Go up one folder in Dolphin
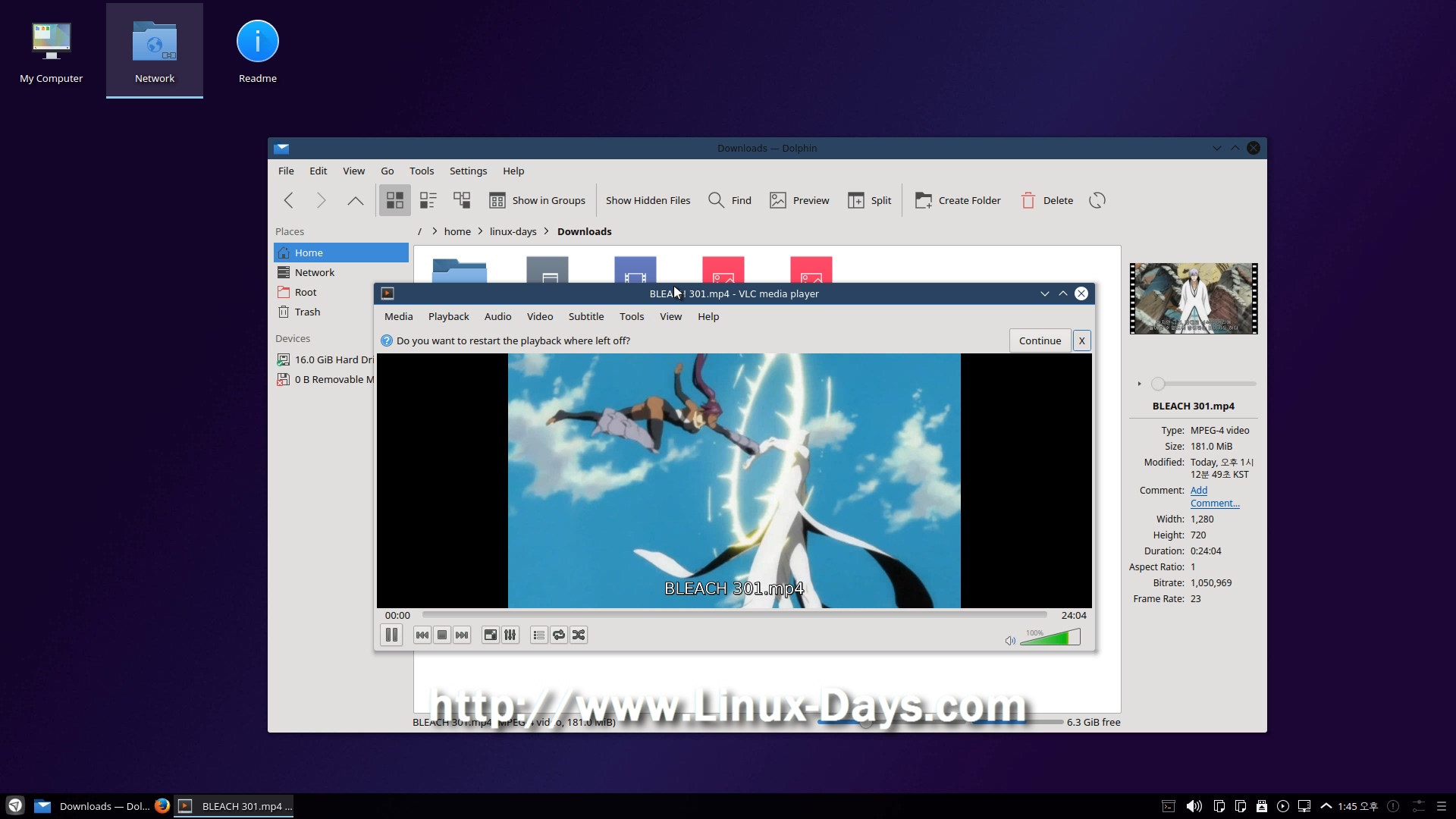Viewport: 1456px width, 819px height. [x=355, y=200]
